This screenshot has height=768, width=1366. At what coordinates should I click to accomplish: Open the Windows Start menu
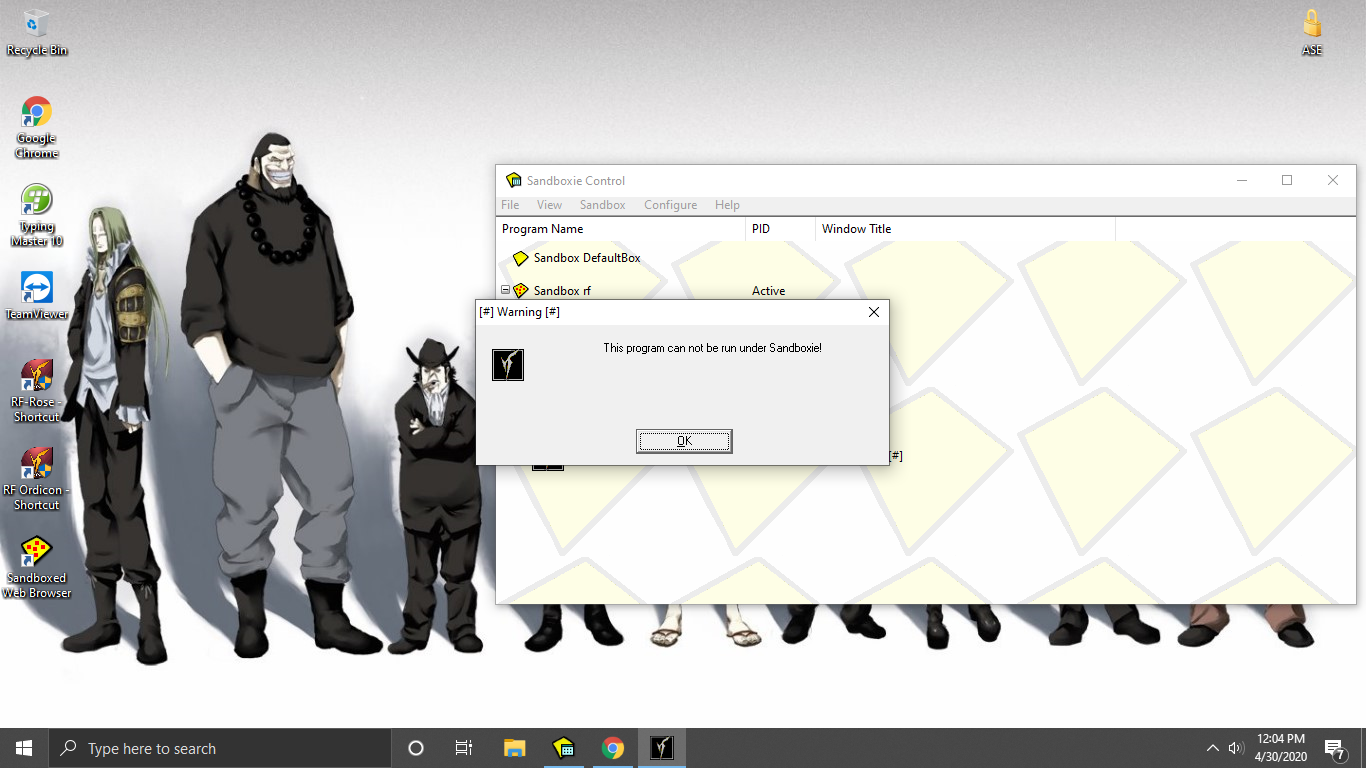point(24,748)
